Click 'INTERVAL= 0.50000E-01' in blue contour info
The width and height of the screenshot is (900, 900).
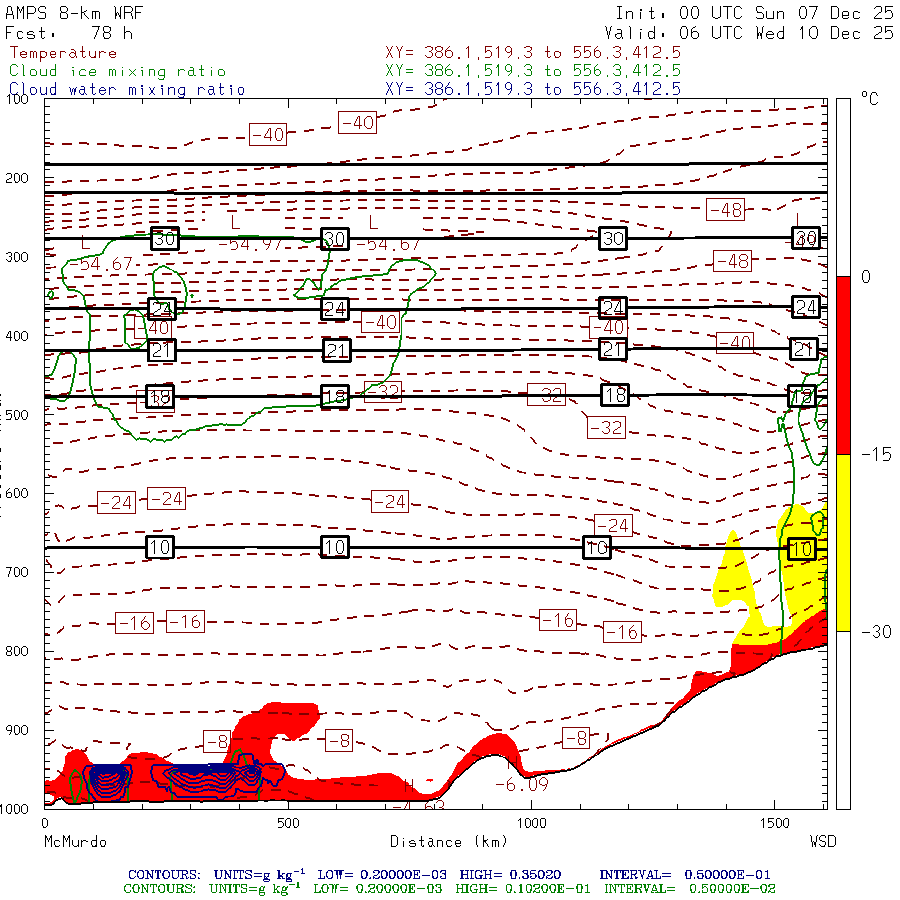[x=685, y=875]
